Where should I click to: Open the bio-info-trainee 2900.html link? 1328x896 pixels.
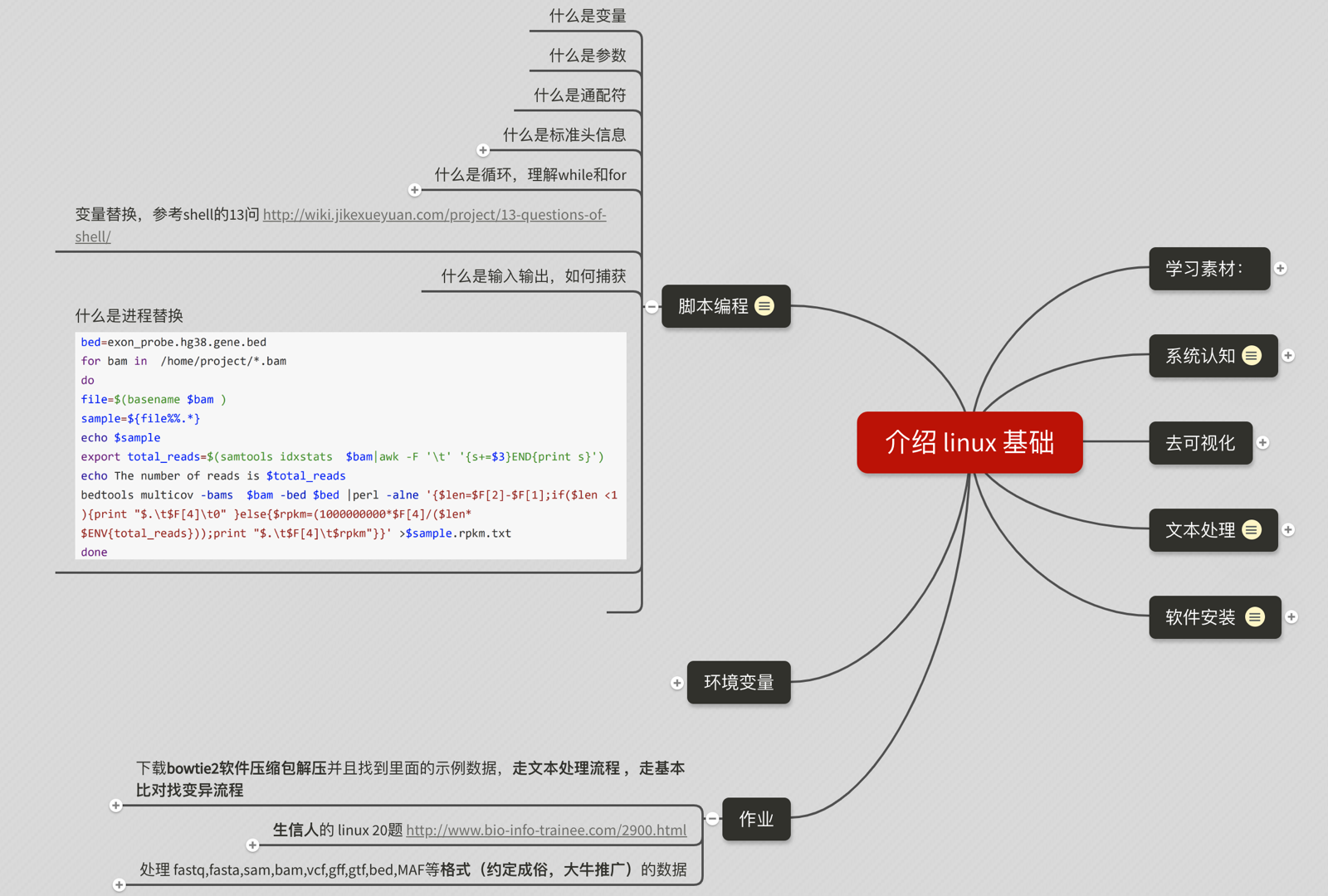pyautogui.click(x=546, y=830)
